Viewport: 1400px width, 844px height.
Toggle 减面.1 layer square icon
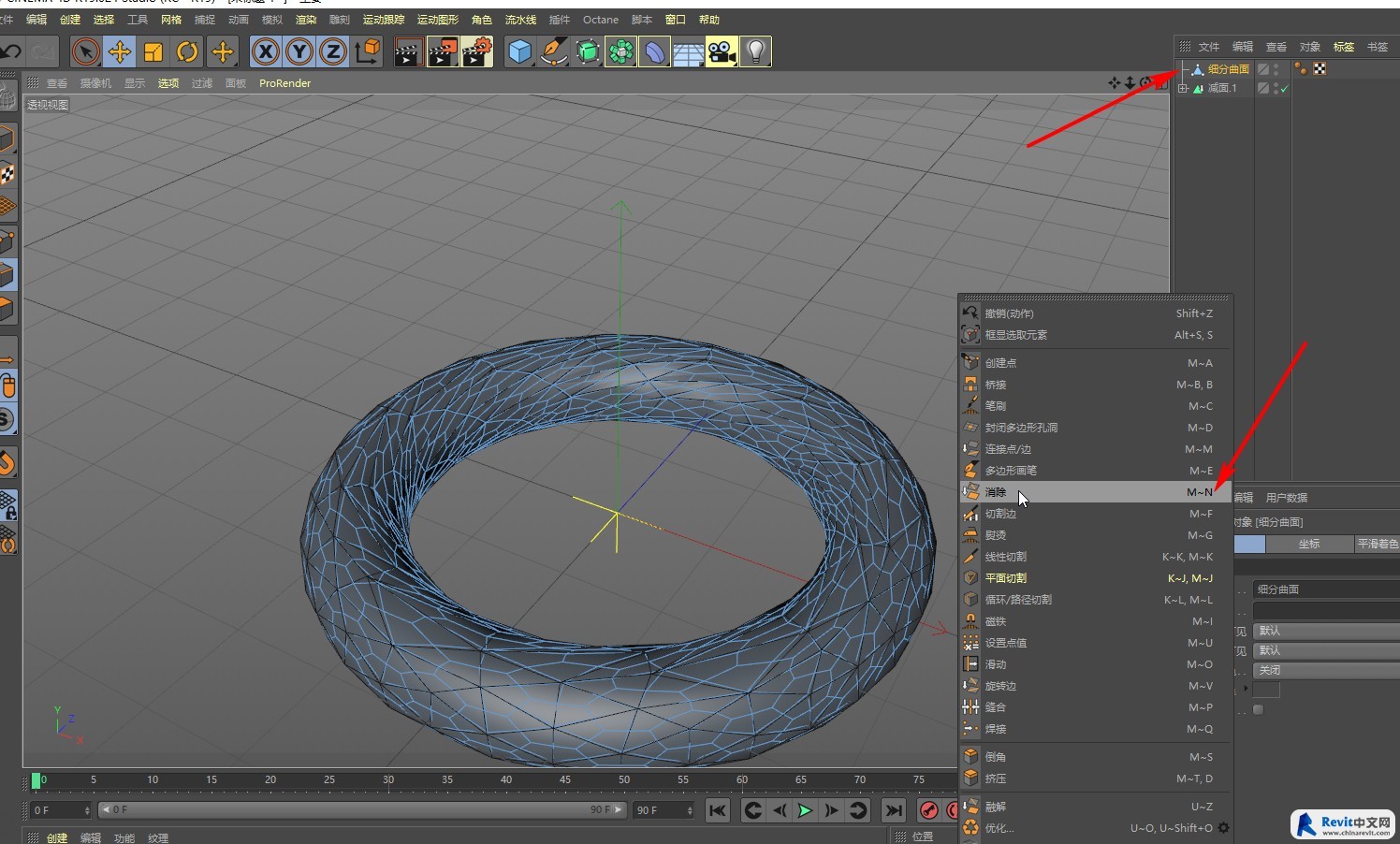[x=1262, y=88]
